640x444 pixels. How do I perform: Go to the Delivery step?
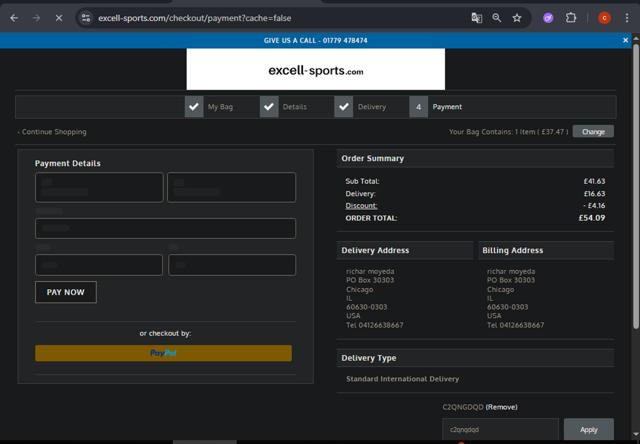coord(372,107)
